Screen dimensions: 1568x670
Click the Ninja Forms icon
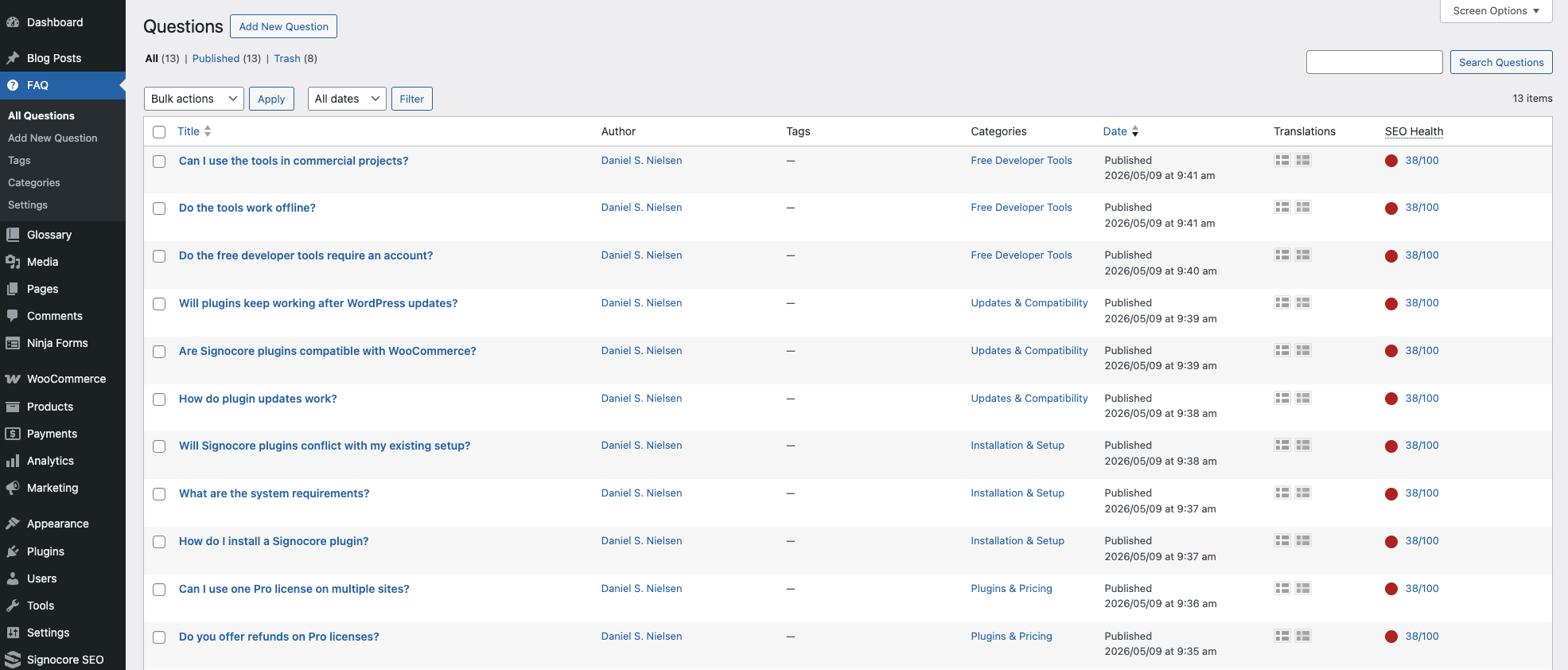point(13,343)
